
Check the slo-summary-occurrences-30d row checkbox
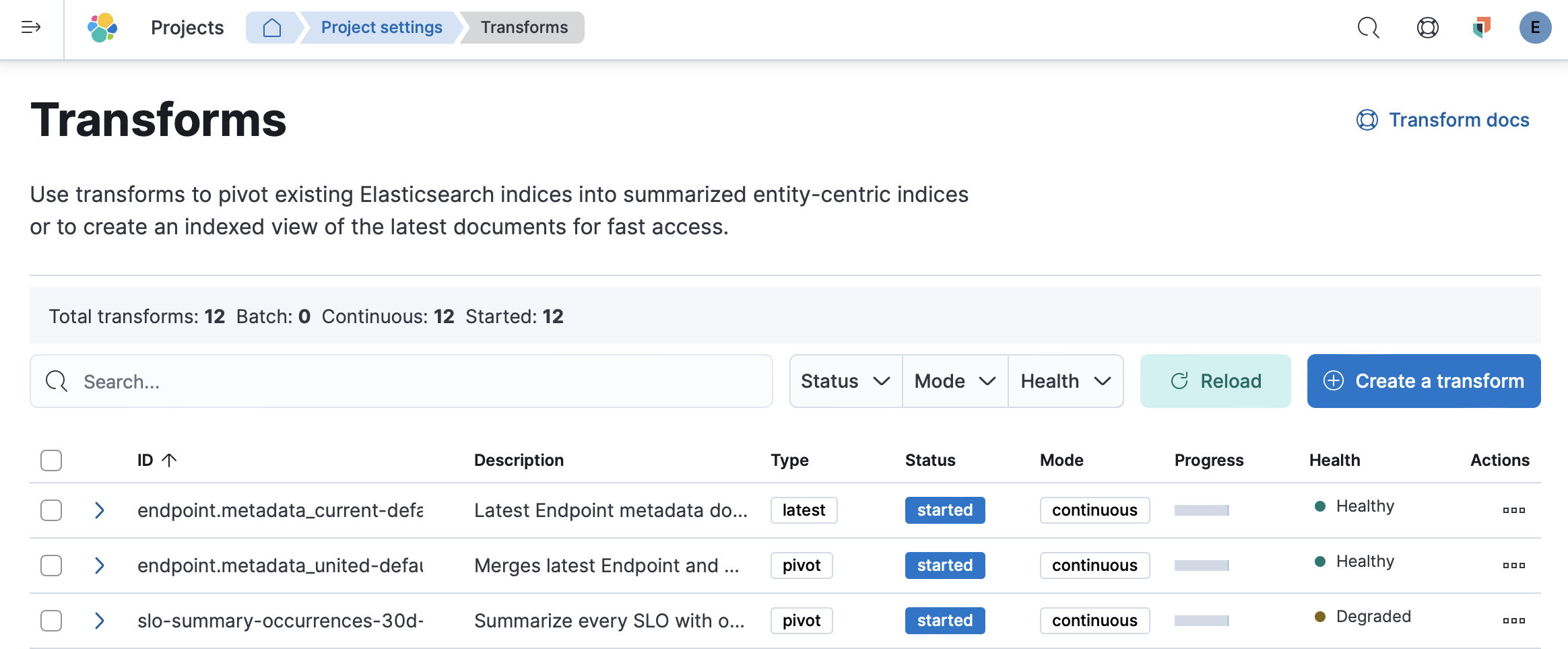tap(51, 621)
